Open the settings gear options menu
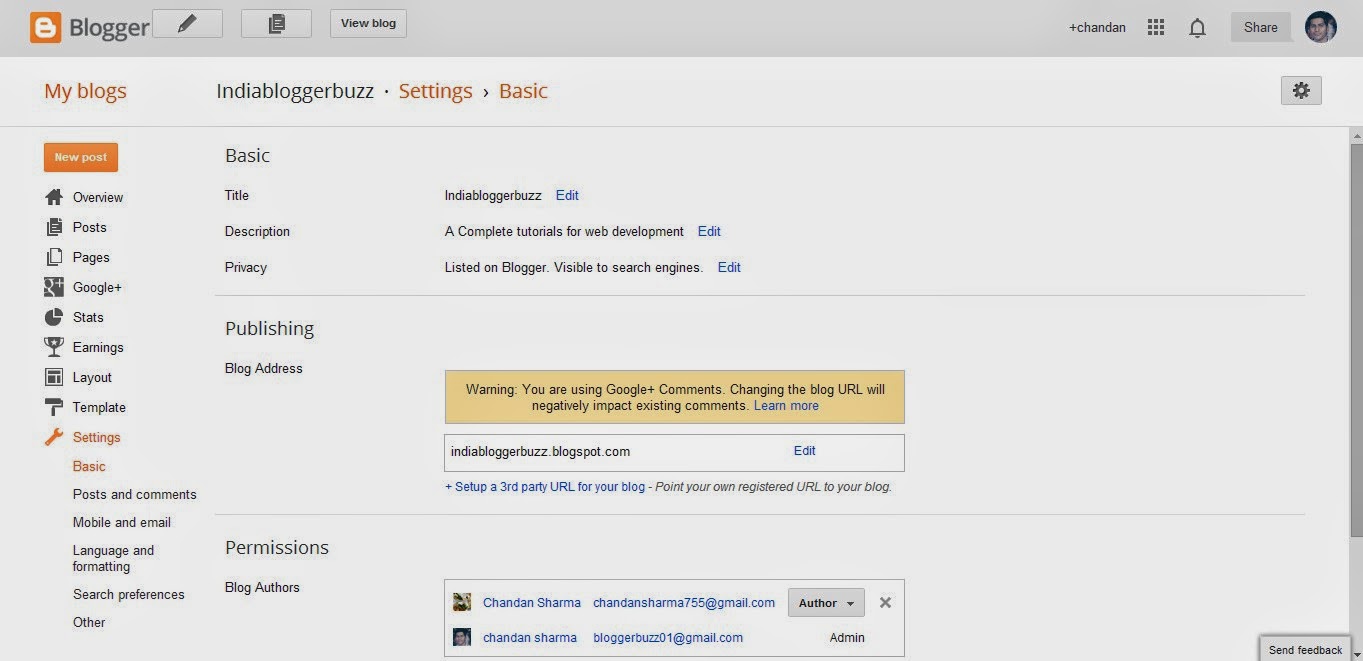The width and height of the screenshot is (1363, 661). [1301, 90]
